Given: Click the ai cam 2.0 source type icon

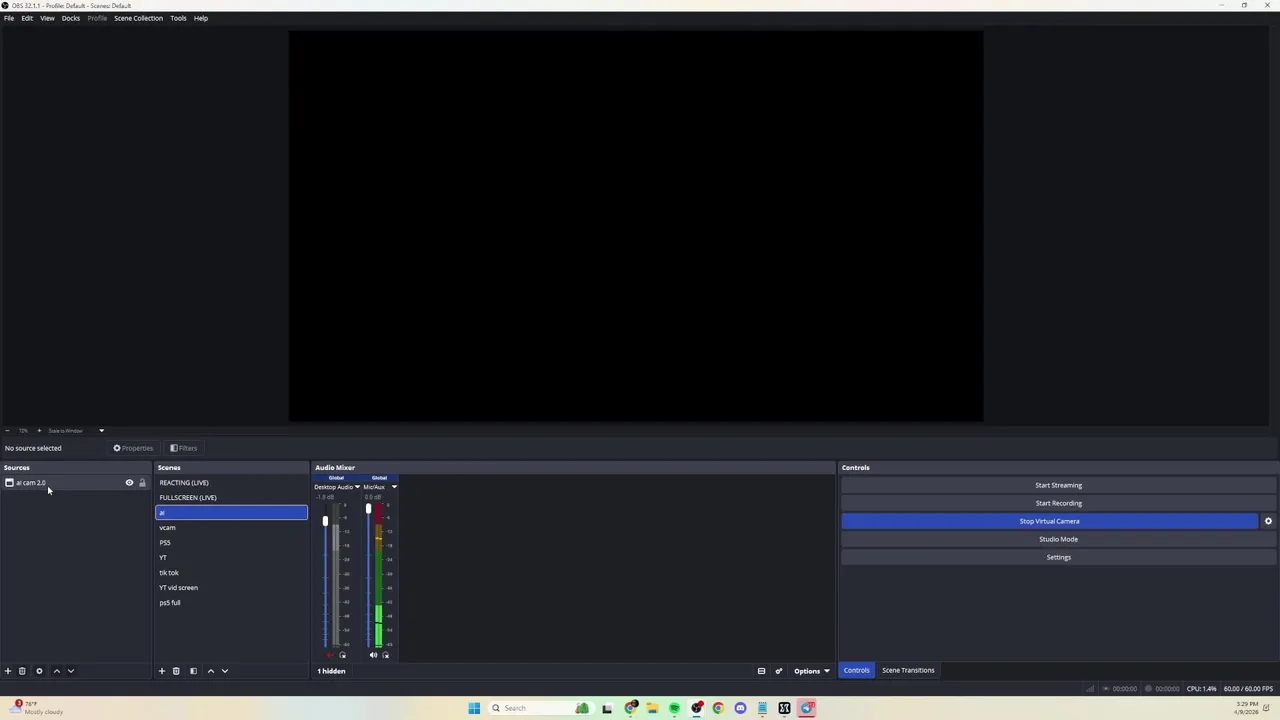Looking at the screenshot, I should (9, 483).
